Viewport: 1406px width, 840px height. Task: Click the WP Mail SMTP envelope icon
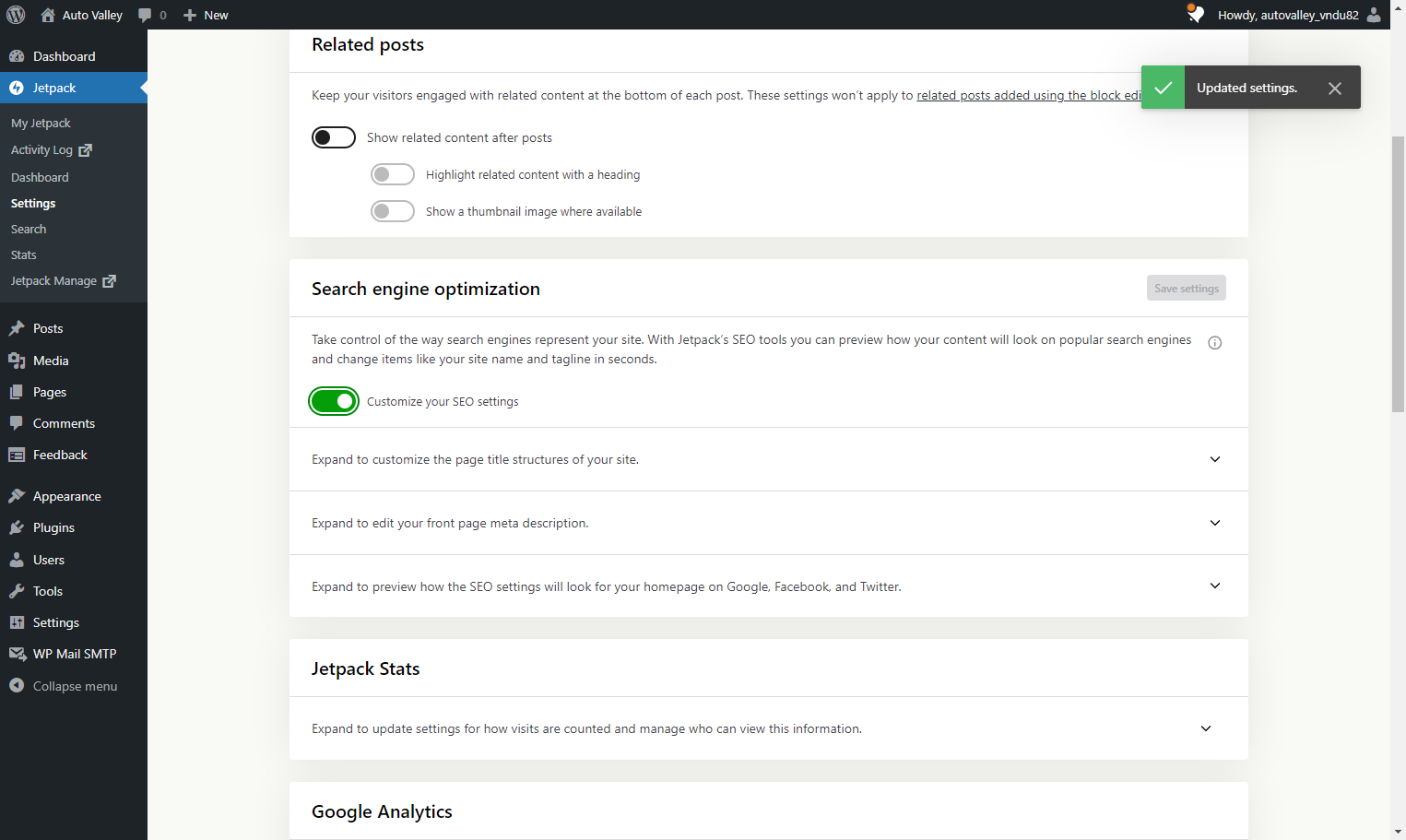[17, 654]
